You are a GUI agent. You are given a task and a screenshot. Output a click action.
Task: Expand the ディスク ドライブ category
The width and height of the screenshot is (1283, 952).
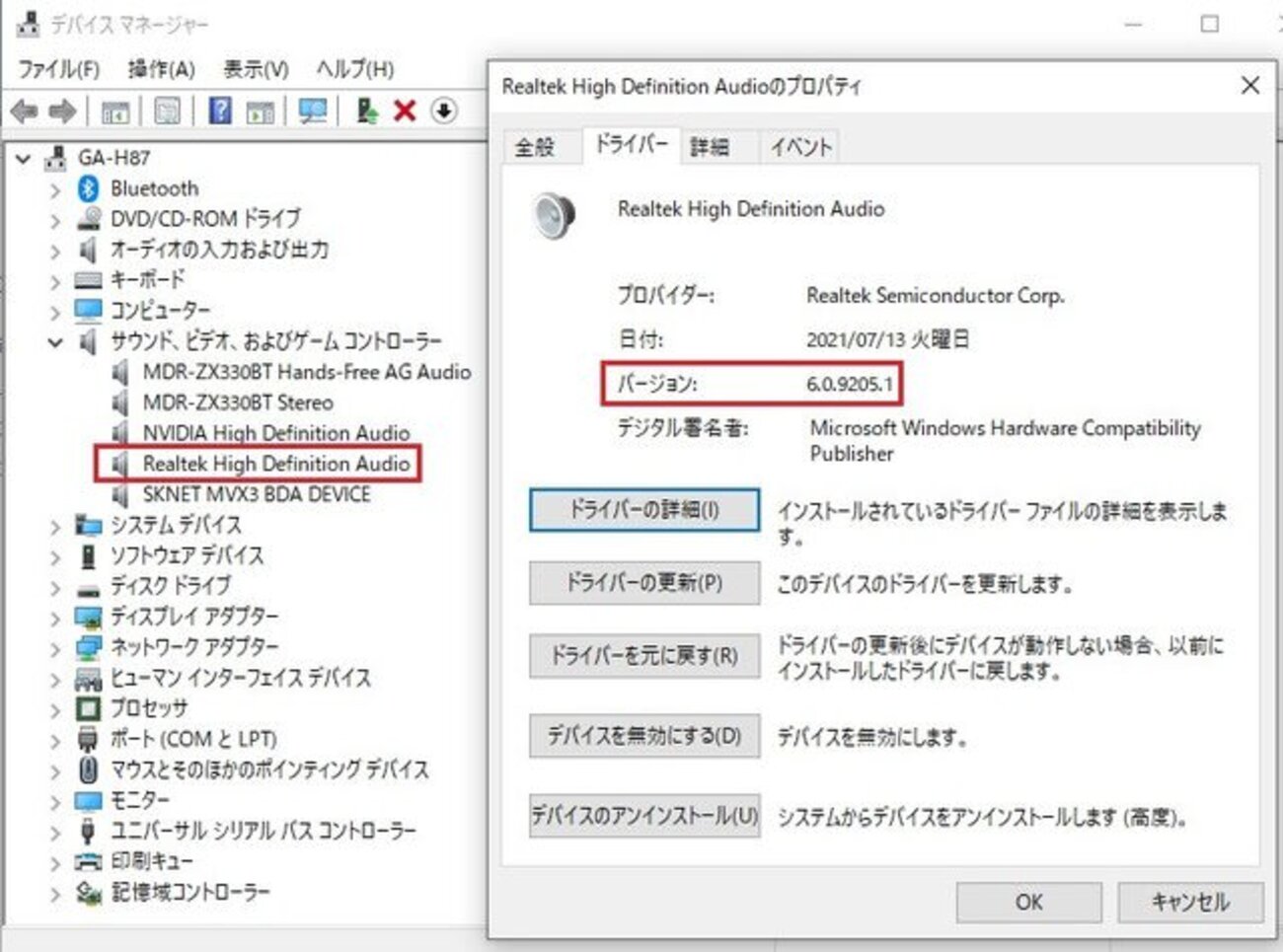coord(55,587)
